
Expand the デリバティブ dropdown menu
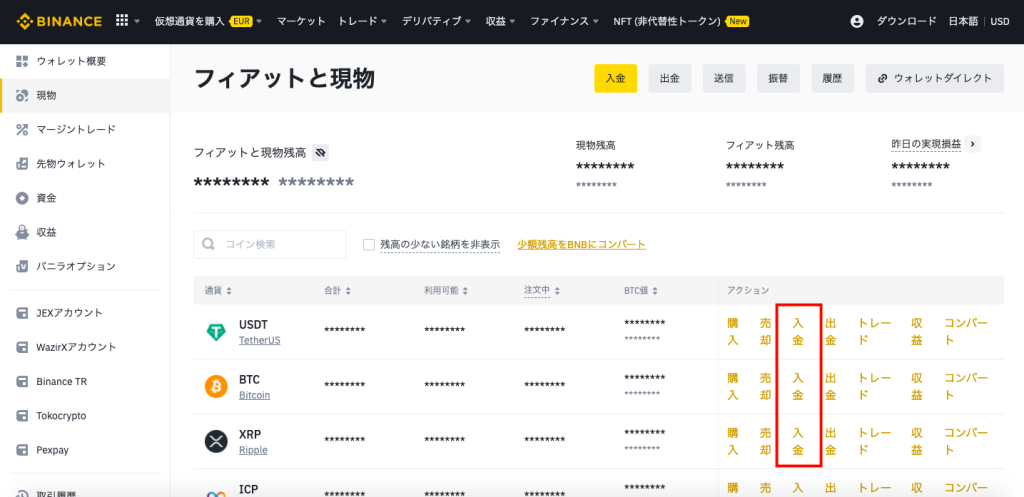pyautogui.click(x=436, y=21)
